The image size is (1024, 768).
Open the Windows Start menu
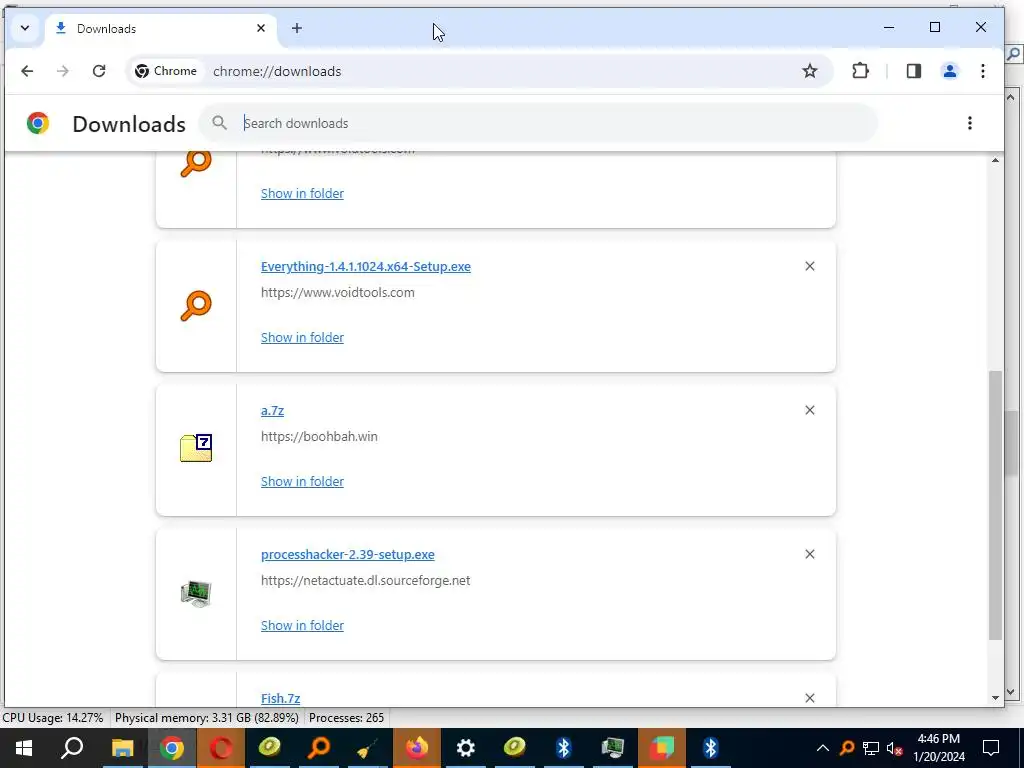[x=24, y=748]
